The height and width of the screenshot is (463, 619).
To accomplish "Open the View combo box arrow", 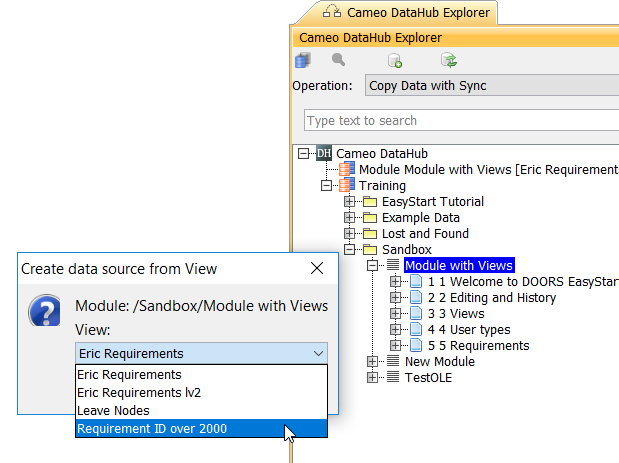I will coord(317,353).
